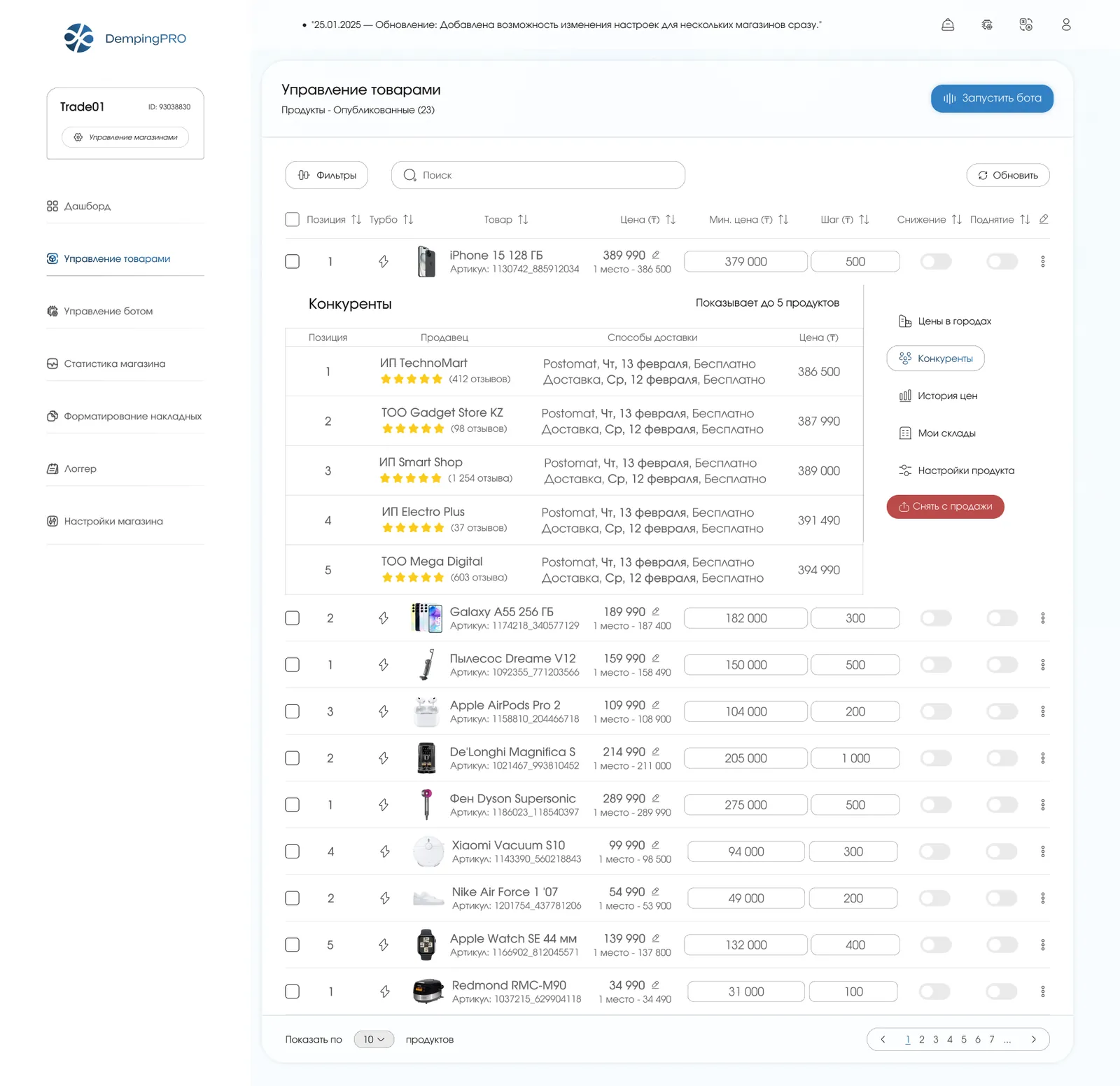Click the edit price pencil for iPhone 15
Viewport: 1120px width, 1086px height.
(656, 255)
